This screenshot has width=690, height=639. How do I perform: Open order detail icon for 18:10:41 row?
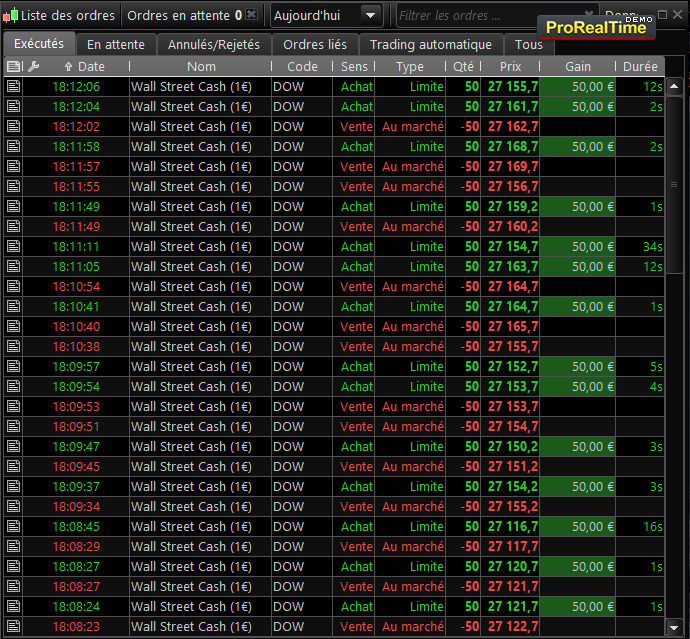pos(14,306)
